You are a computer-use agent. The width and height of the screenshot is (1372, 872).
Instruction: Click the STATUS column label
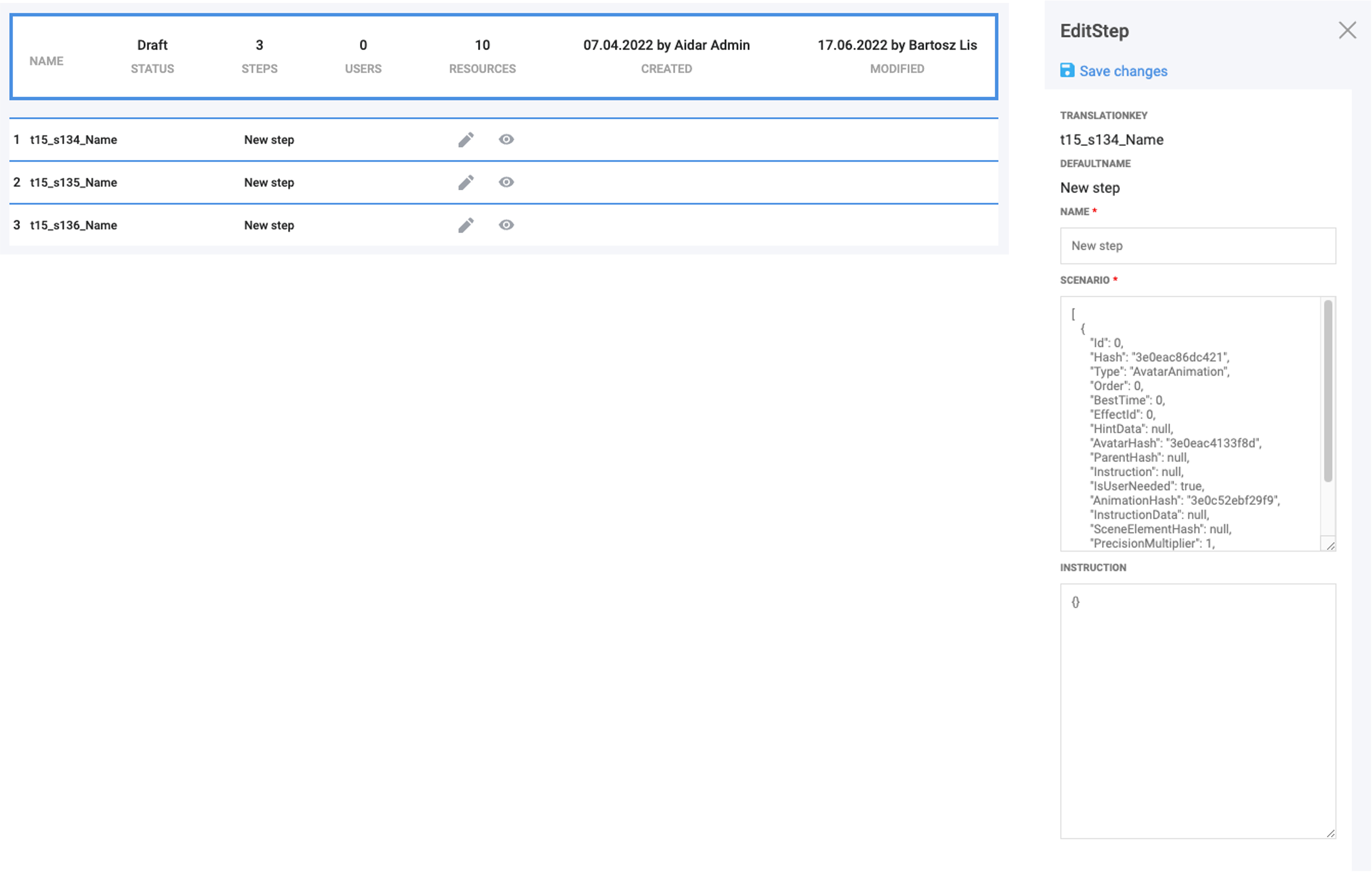152,69
